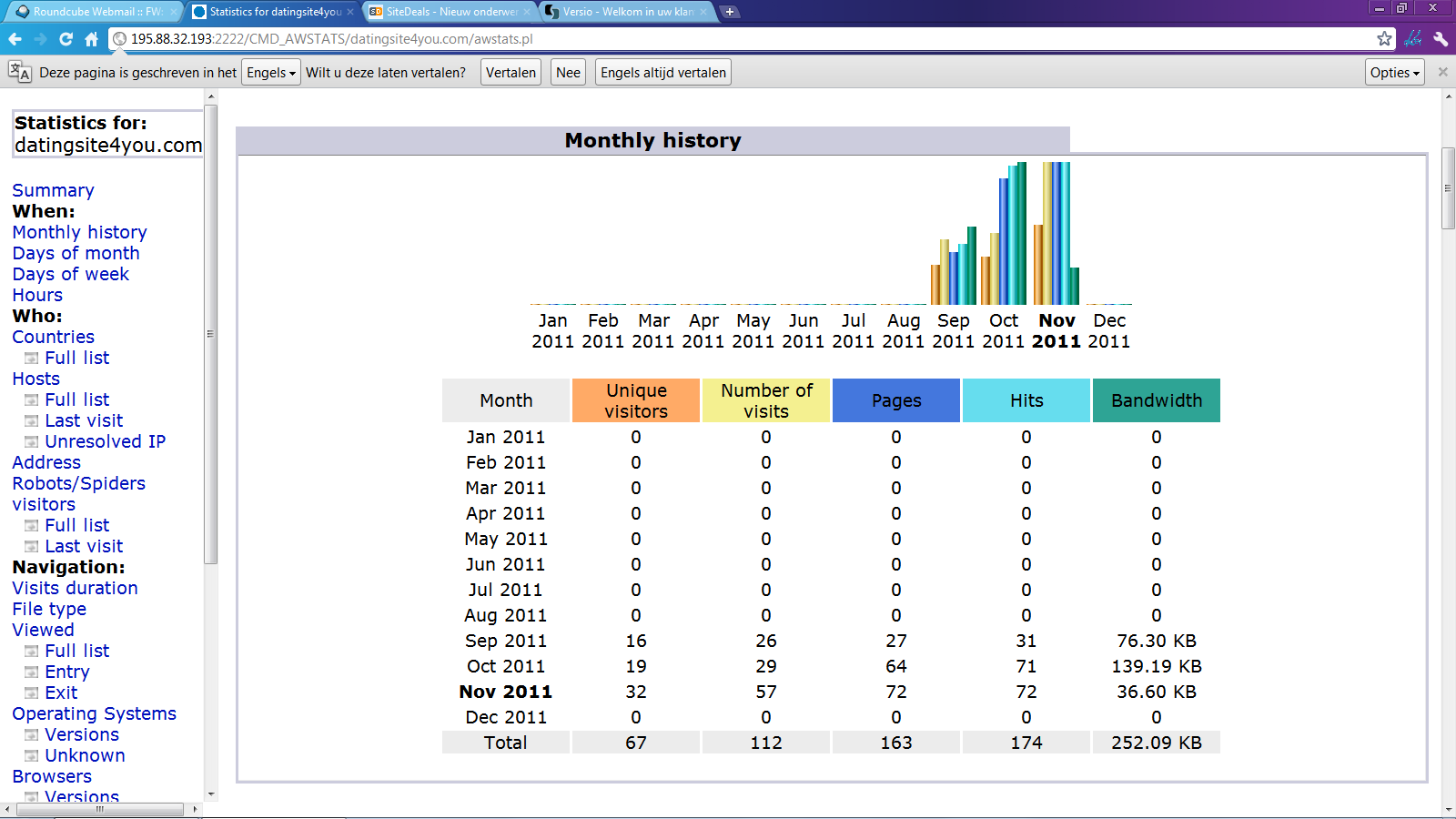Expand the Opties dropdown
This screenshot has height=819, width=1456.
click(1395, 73)
